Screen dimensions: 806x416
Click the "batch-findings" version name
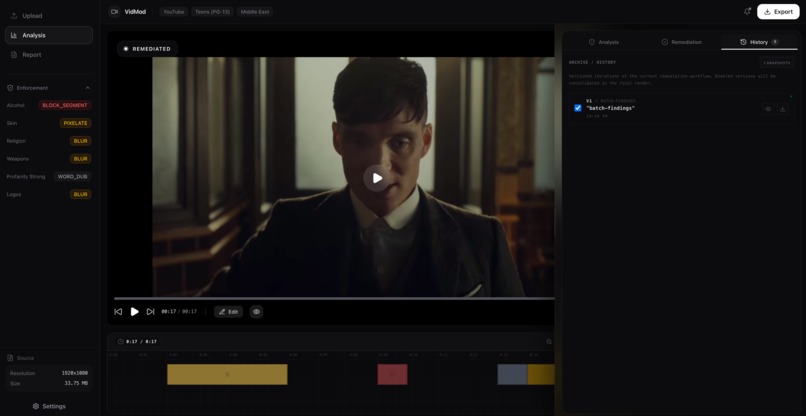(610, 108)
